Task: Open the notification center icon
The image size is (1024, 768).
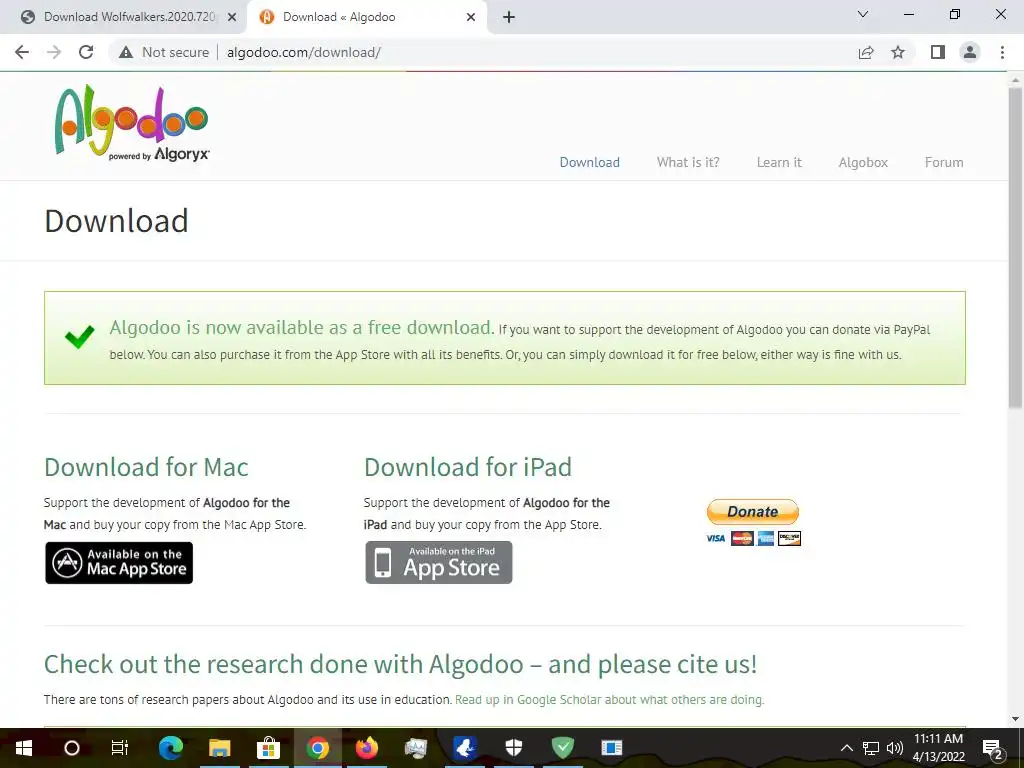Action: pos(992,748)
